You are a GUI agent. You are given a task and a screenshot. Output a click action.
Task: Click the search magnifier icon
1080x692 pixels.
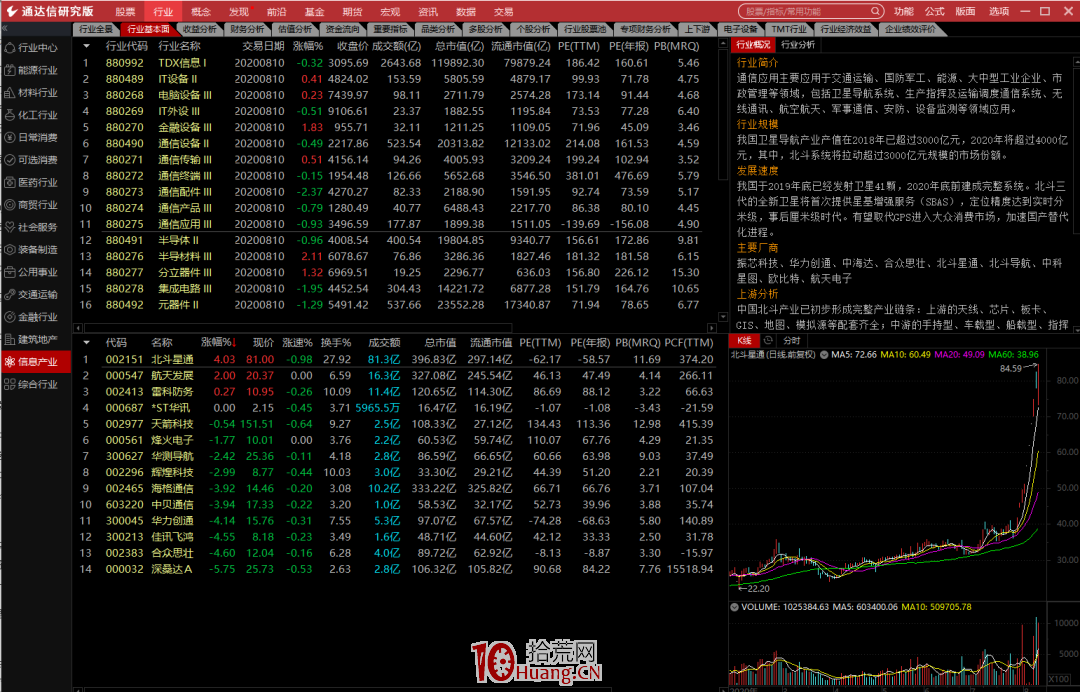[x=875, y=11]
